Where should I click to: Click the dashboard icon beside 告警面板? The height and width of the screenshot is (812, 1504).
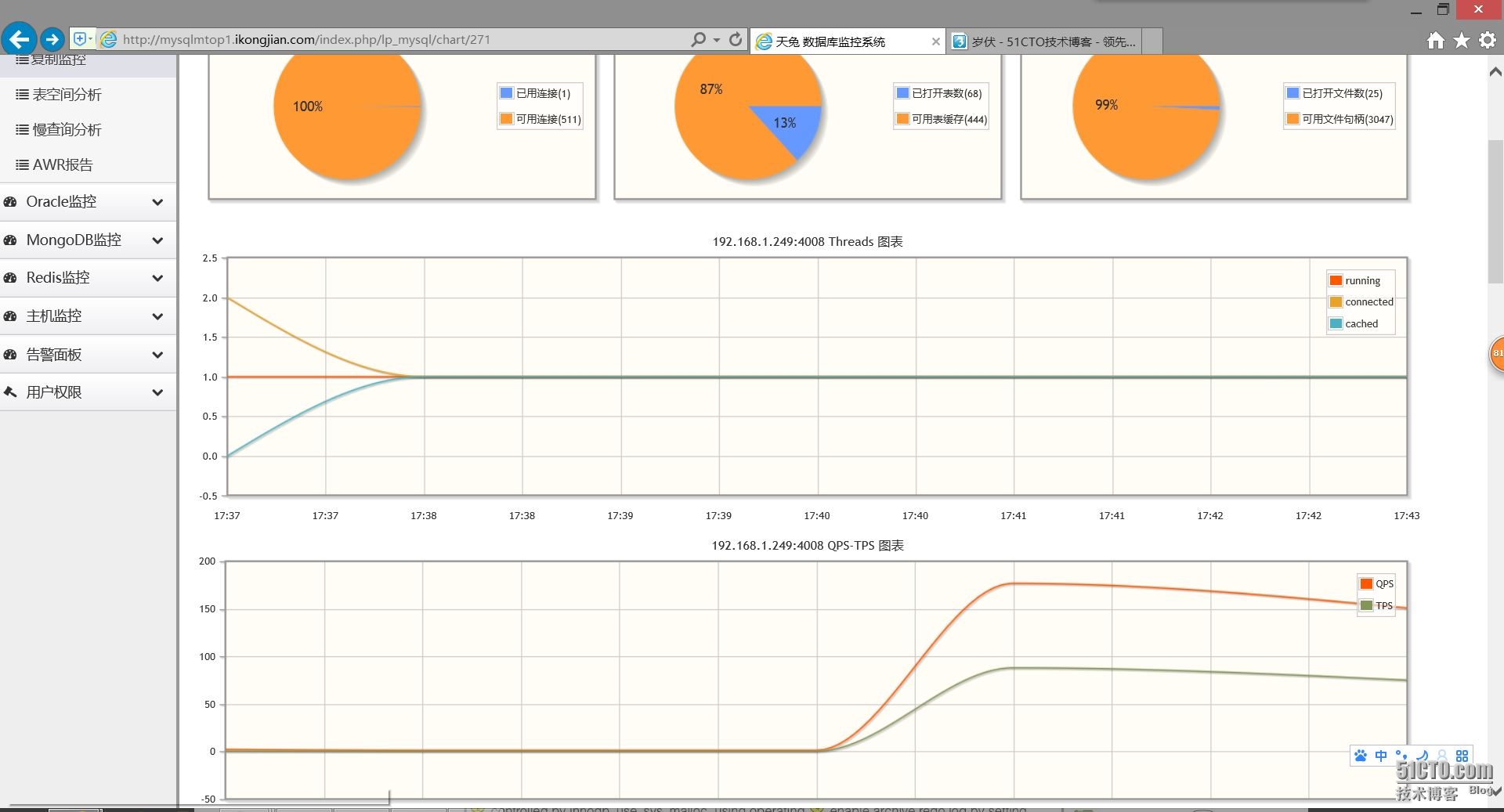[10, 355]
